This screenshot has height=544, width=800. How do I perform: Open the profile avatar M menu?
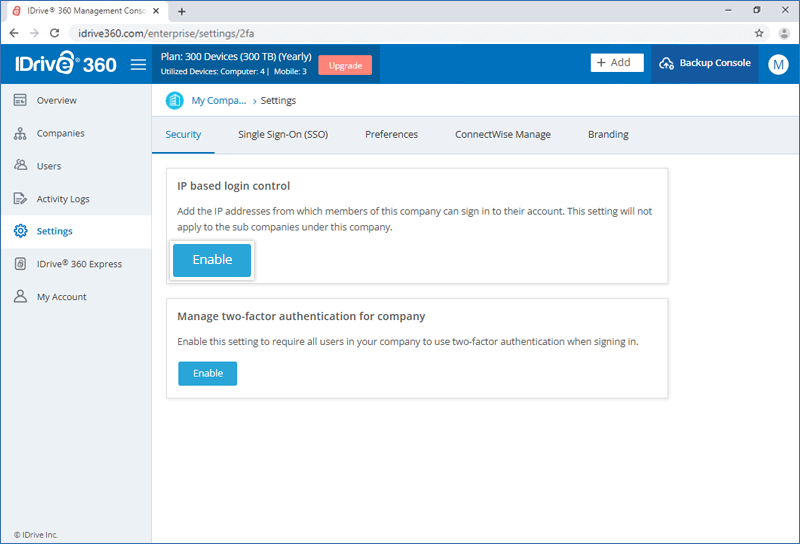pyautogui.click(x=778, y=64)
